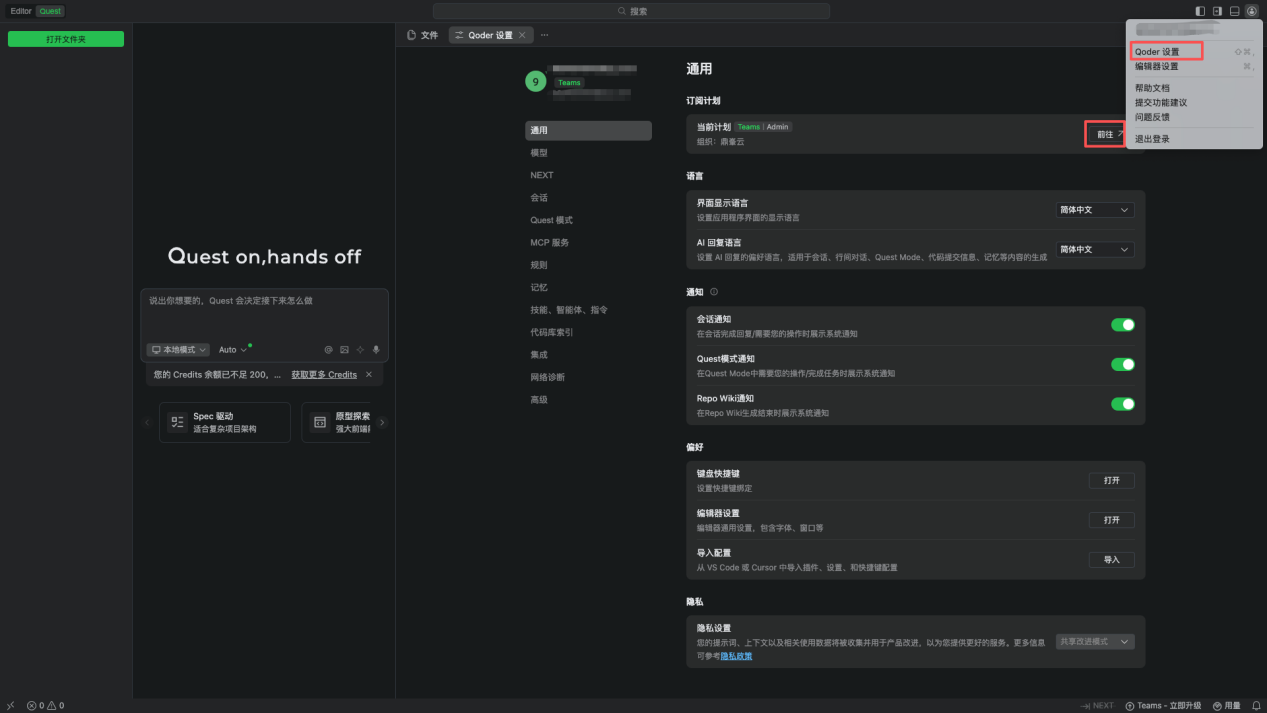Click the user account avatar icon

1252,11
